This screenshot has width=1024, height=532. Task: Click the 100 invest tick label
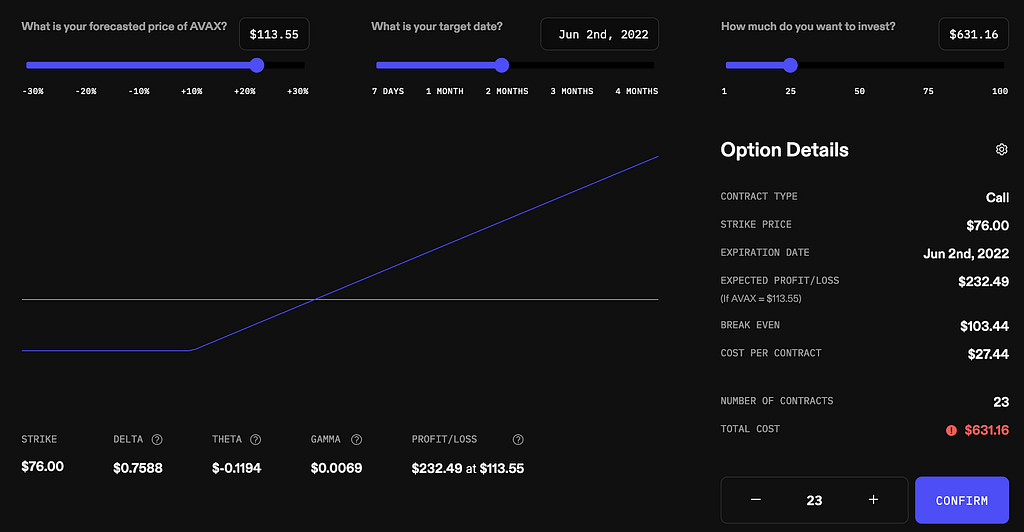pos(1000,91)
